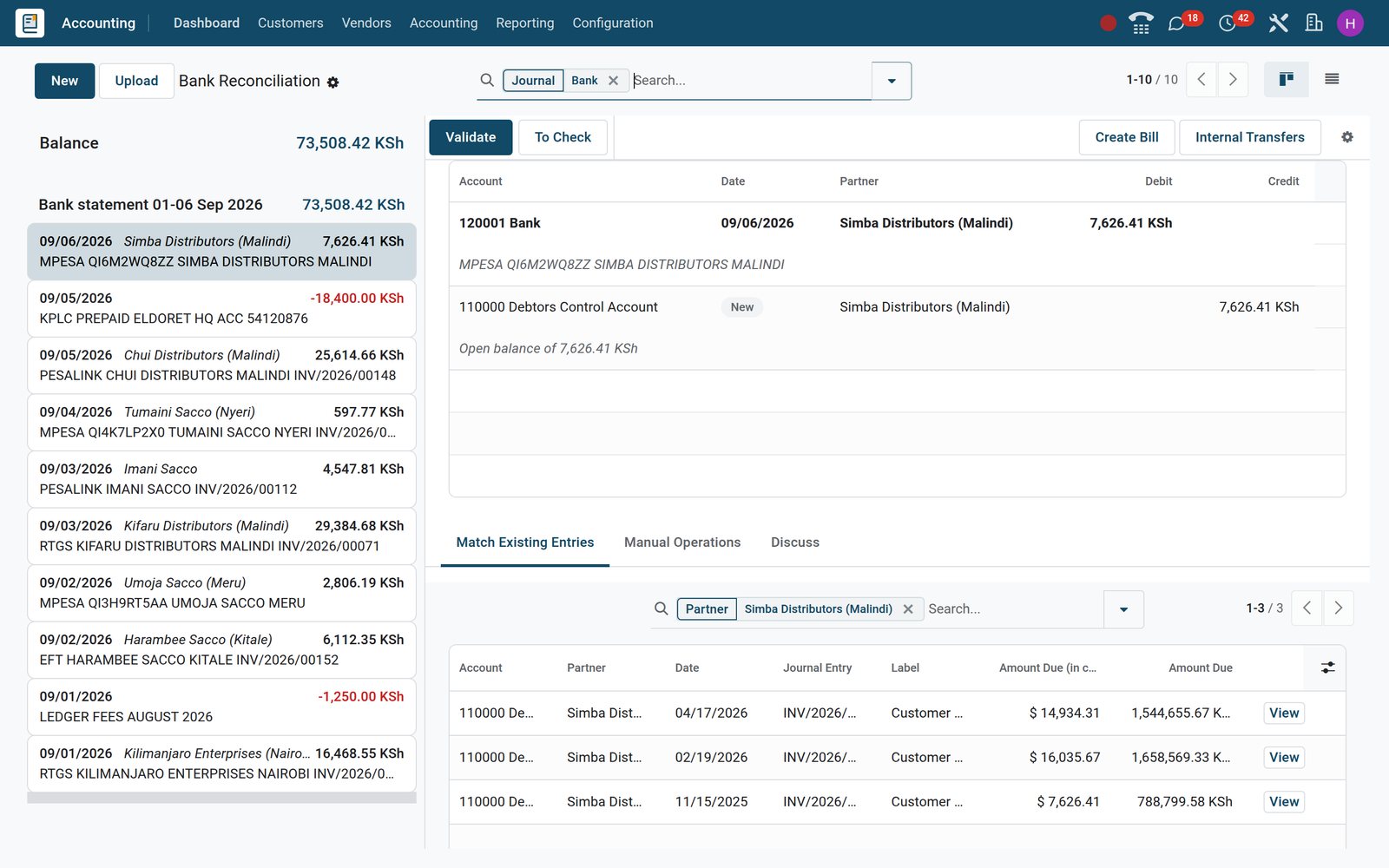The image size is (1389, 868).
Task: Click the red recording indicator icon
Action: tap(1108, 23)
